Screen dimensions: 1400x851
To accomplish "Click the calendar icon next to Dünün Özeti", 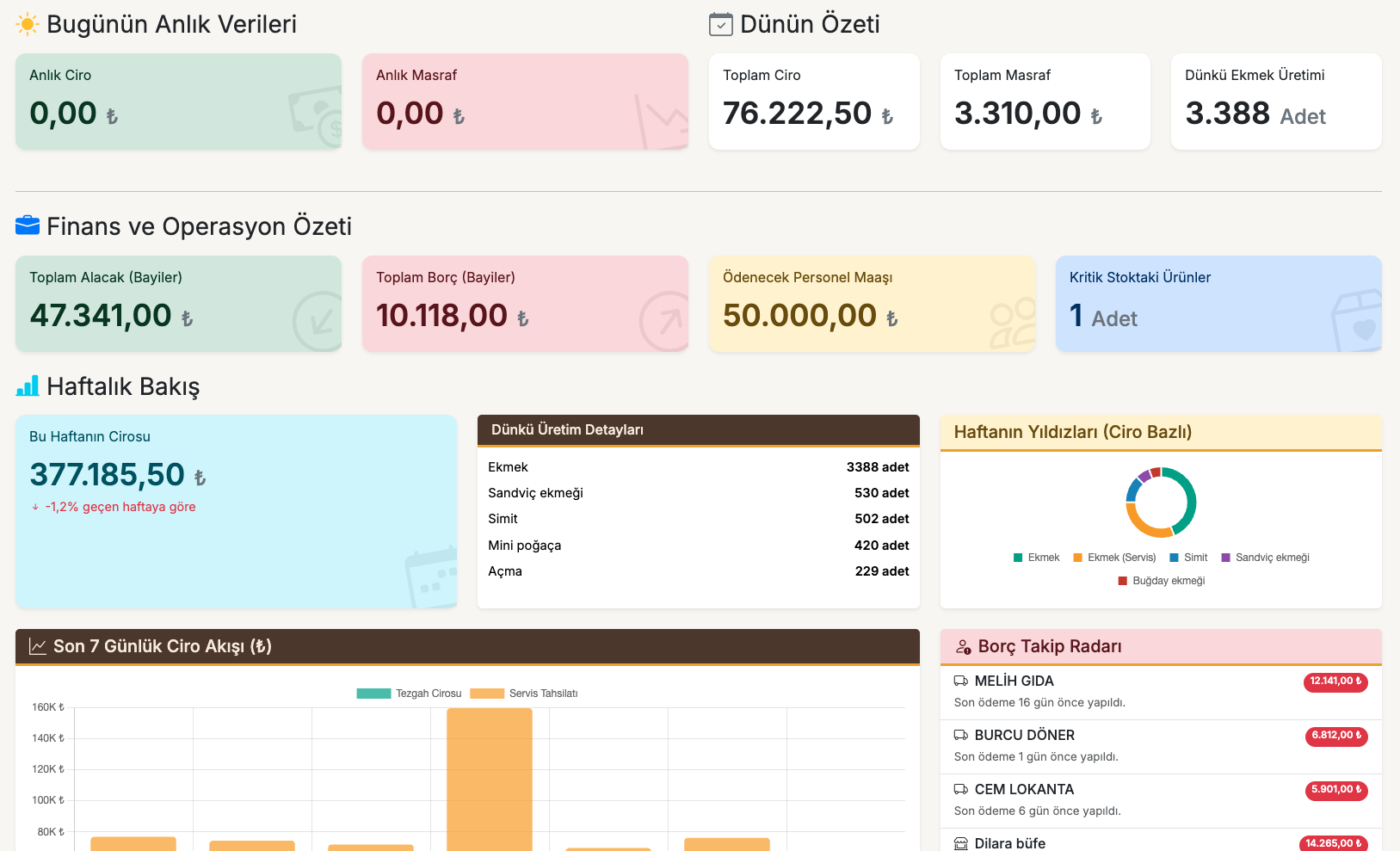I will 720,24.
